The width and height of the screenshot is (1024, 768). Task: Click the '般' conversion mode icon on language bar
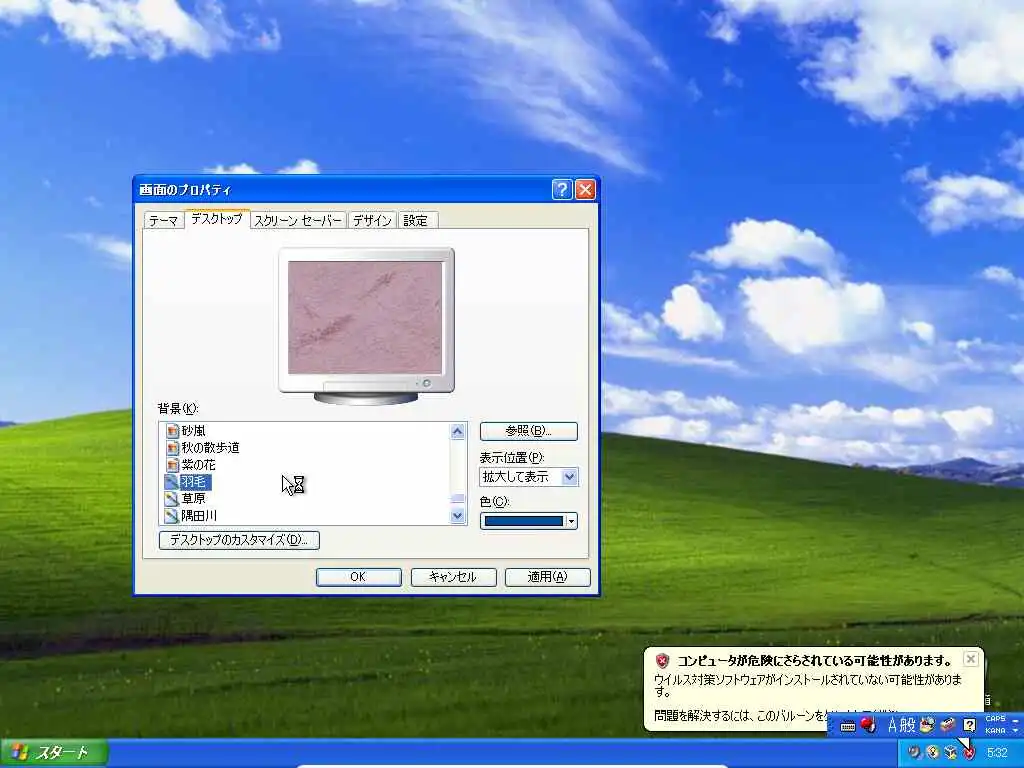click(908, 725)
